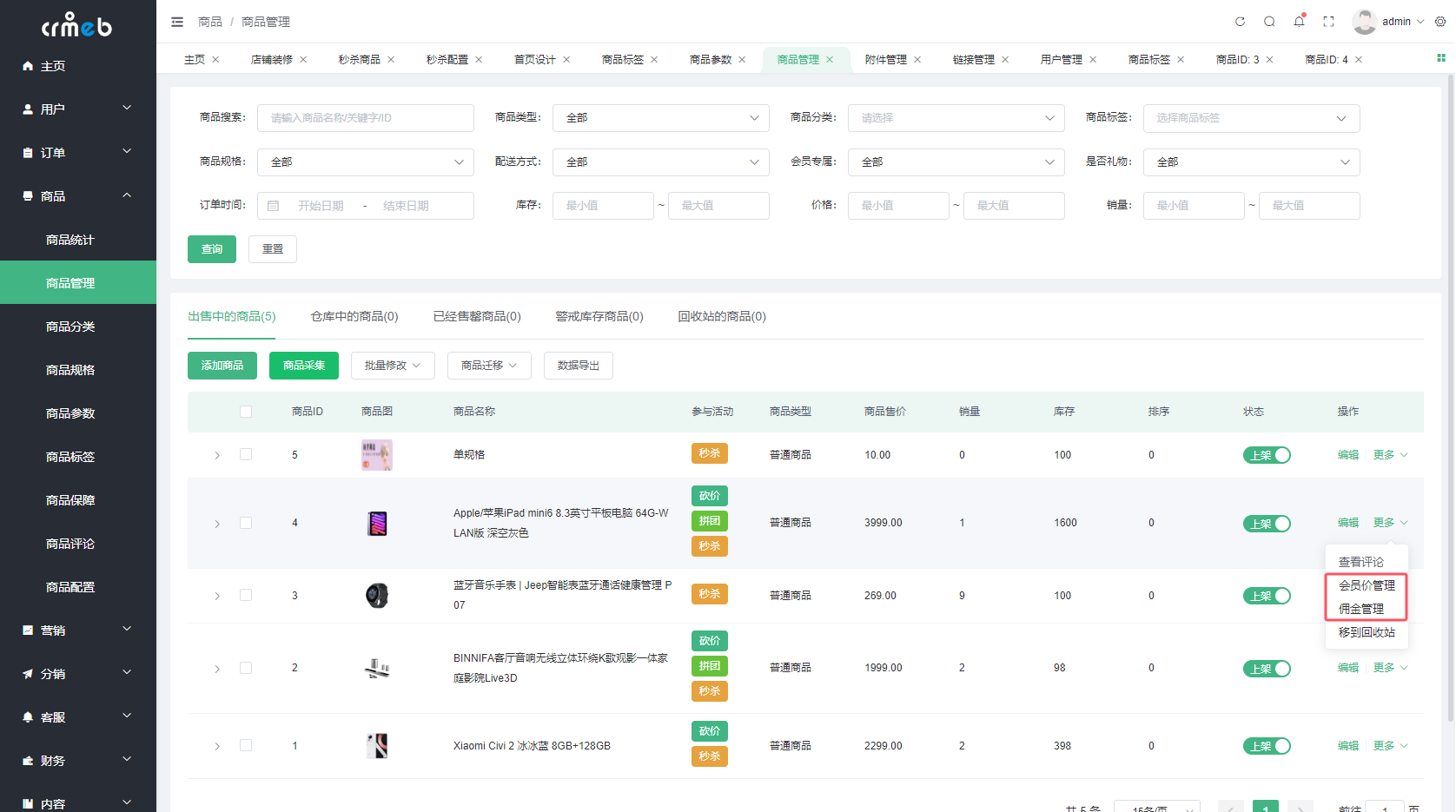Close the 商品ID: 4 tab

1359,60
